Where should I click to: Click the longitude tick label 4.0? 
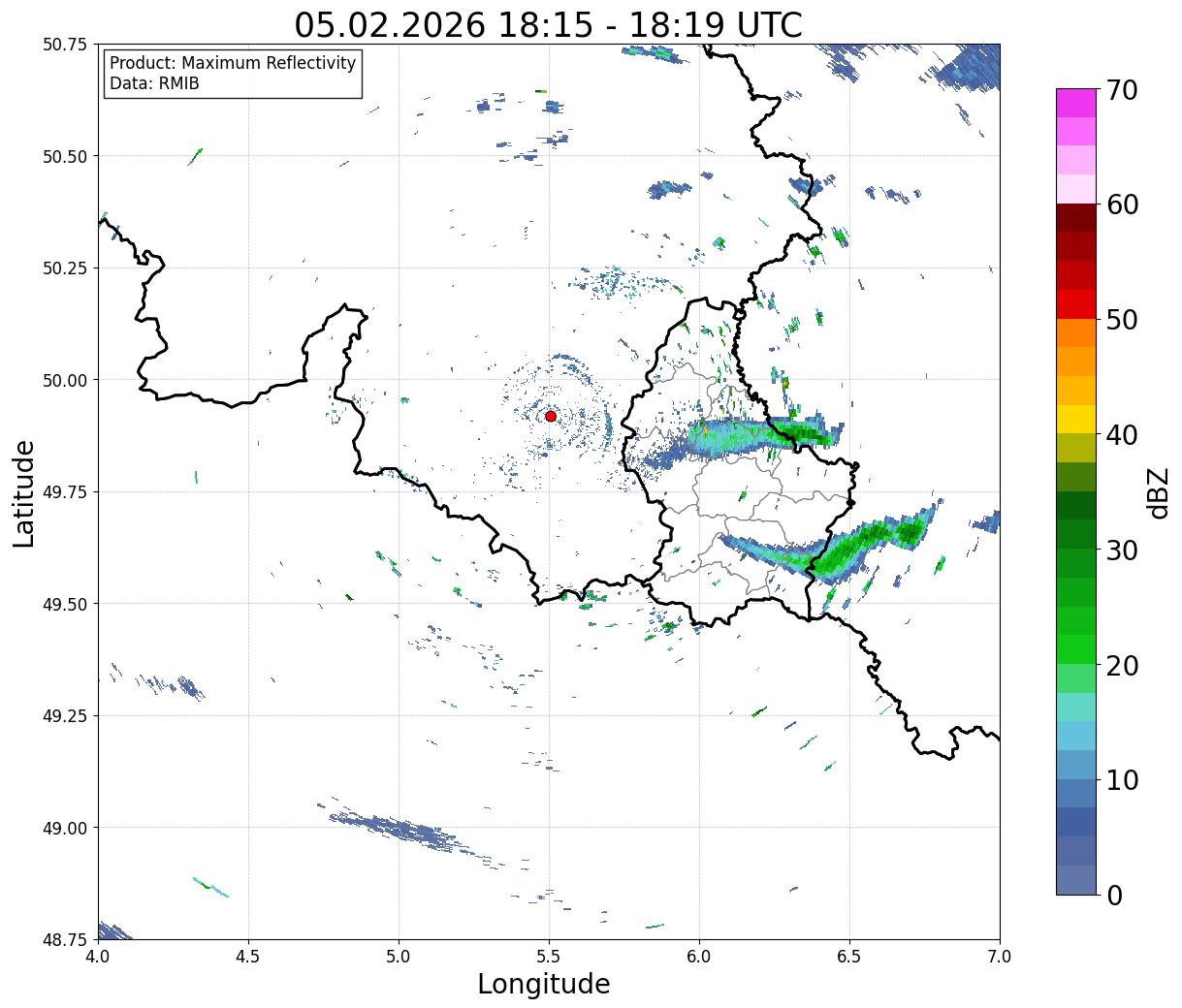coord(98,956)
